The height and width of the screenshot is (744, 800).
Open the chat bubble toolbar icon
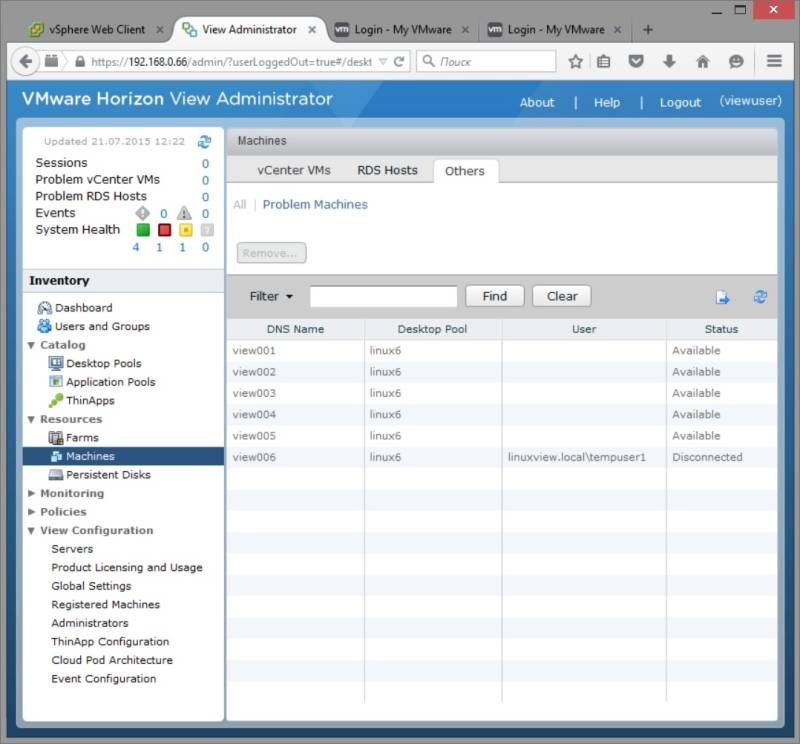tap(736, 62)
